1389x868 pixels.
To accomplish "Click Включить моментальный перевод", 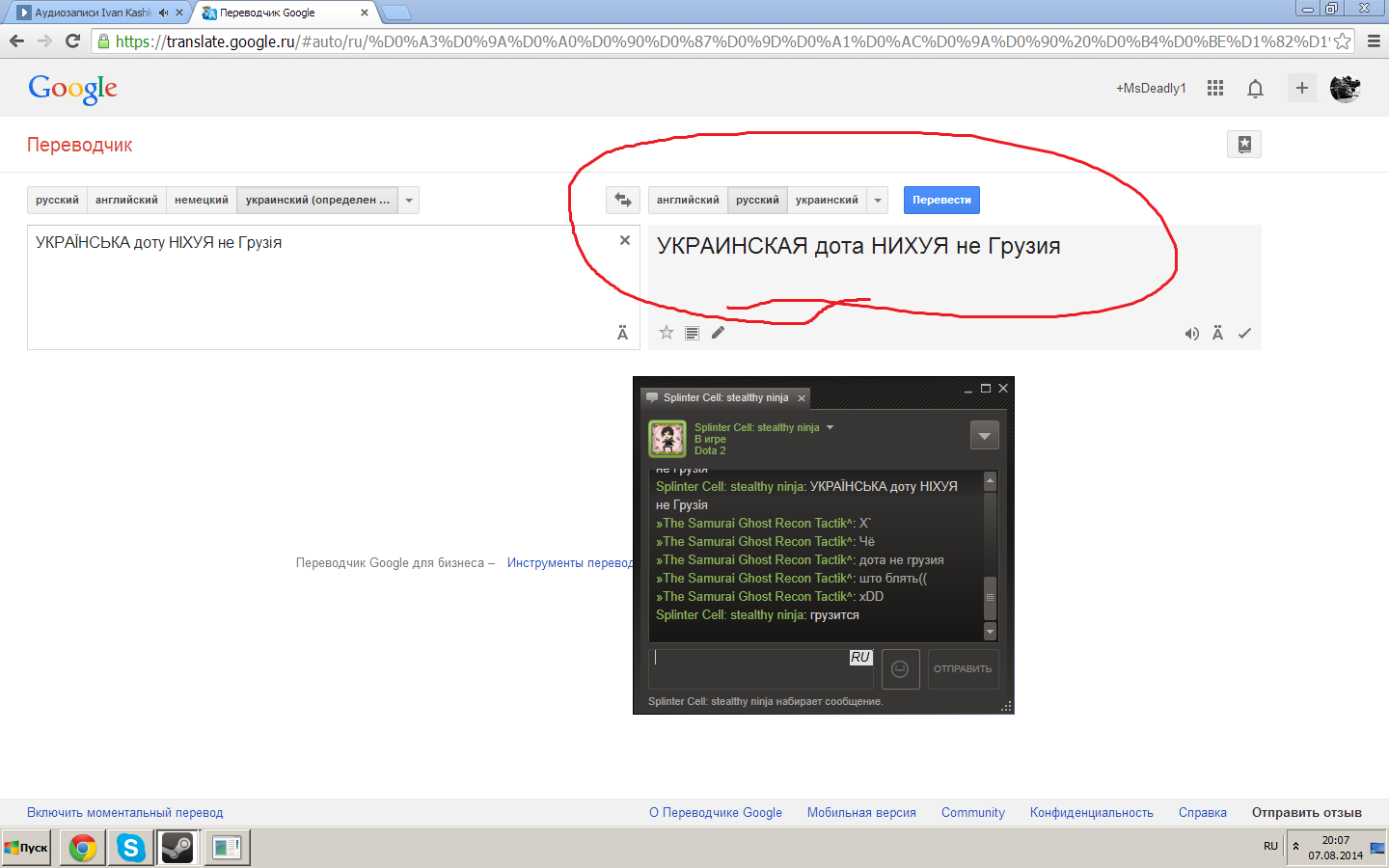I will click(x=124, y=812).
